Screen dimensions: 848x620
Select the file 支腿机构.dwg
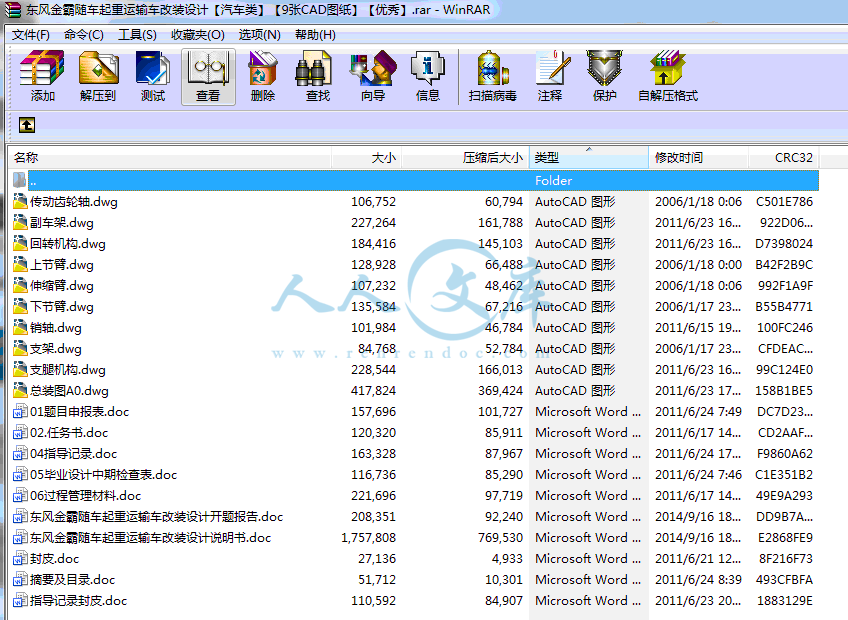click(68, 370)
